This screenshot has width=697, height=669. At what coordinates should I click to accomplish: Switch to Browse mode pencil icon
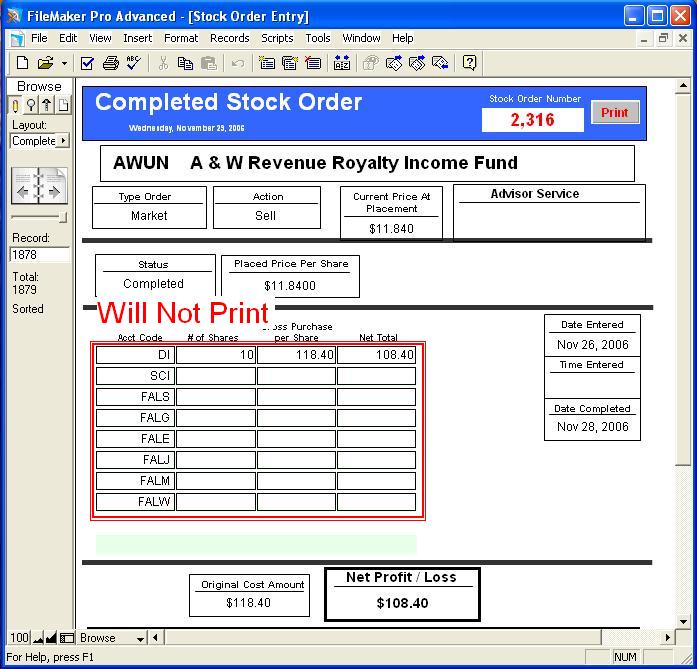click(15, 105)
